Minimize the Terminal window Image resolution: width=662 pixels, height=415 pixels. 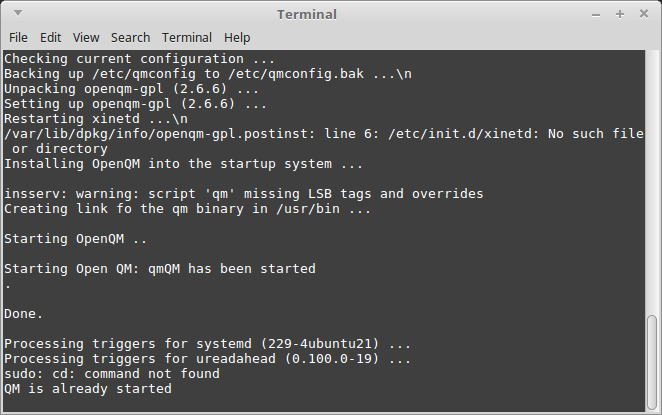[x=596, y=15]
